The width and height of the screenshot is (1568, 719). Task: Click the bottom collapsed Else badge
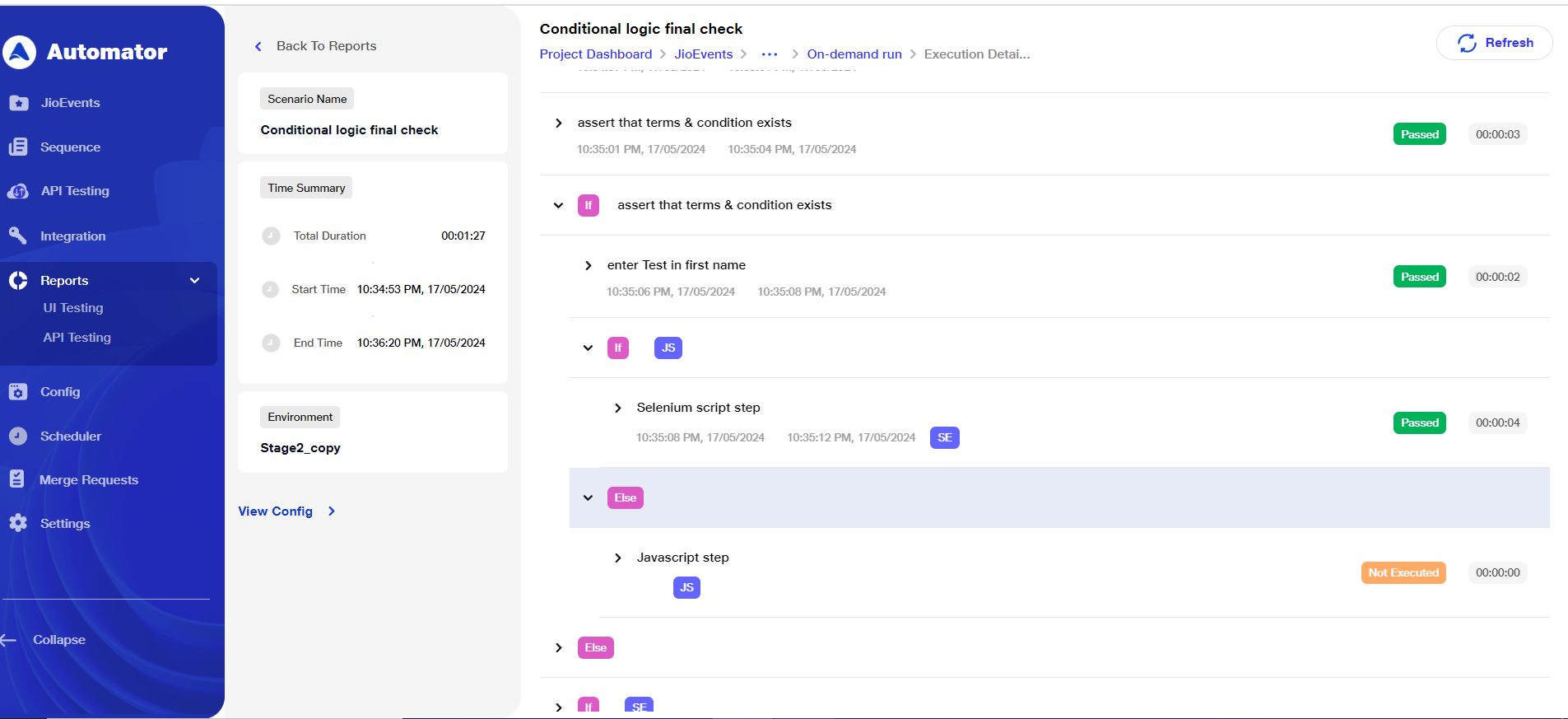pyautogui.click(x=596, y=647)
